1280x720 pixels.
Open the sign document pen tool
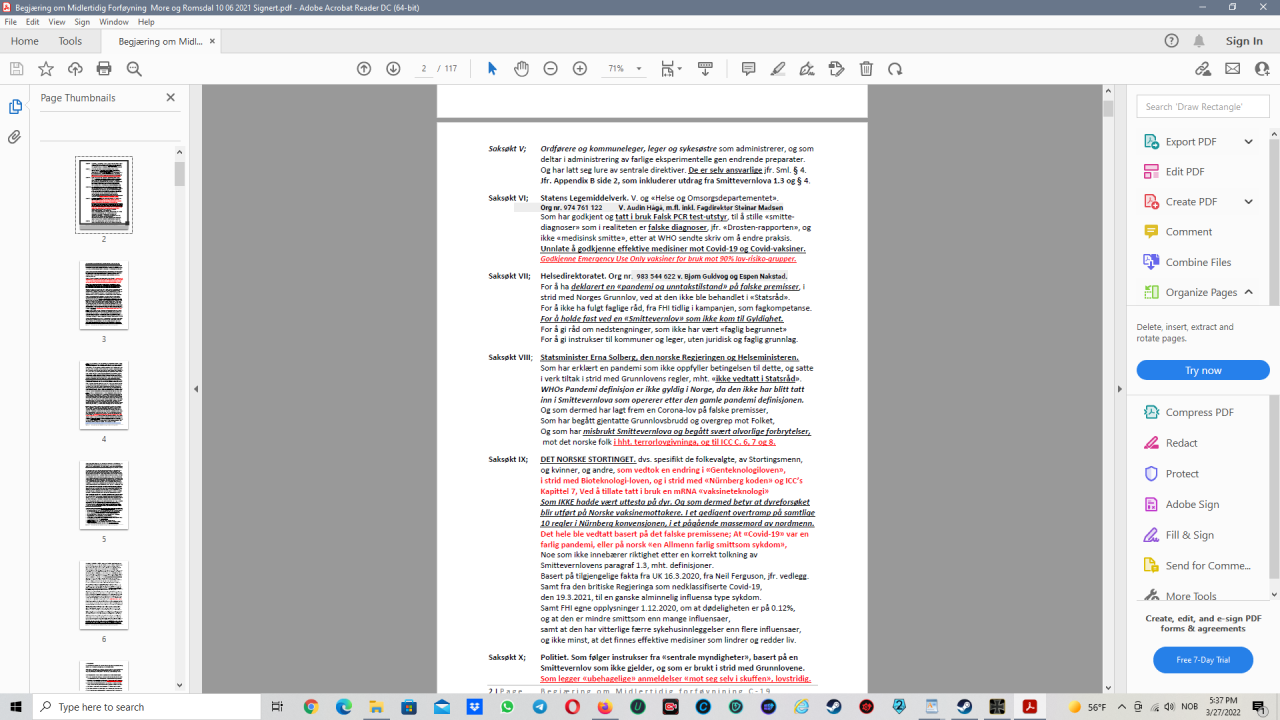[x=807, y=69]
